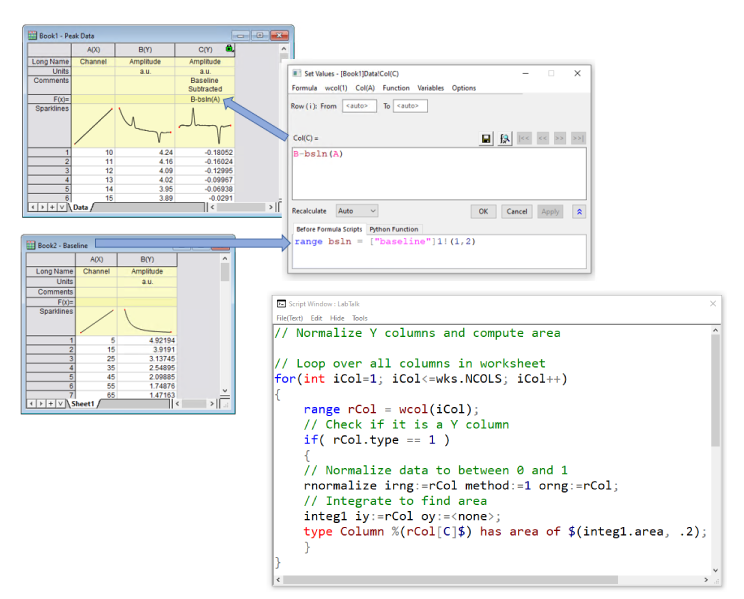Viewport: 744px width, 599px height.
Task: Click the OK button in Set Values
Action: click(483, 212)
